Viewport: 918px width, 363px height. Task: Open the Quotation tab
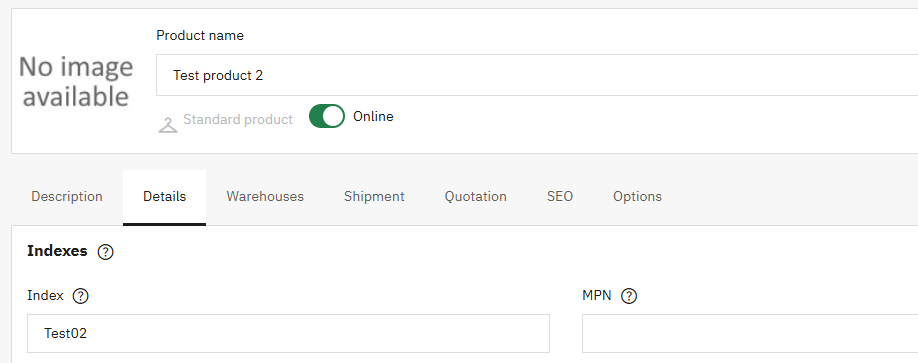(x=475, y=197)
